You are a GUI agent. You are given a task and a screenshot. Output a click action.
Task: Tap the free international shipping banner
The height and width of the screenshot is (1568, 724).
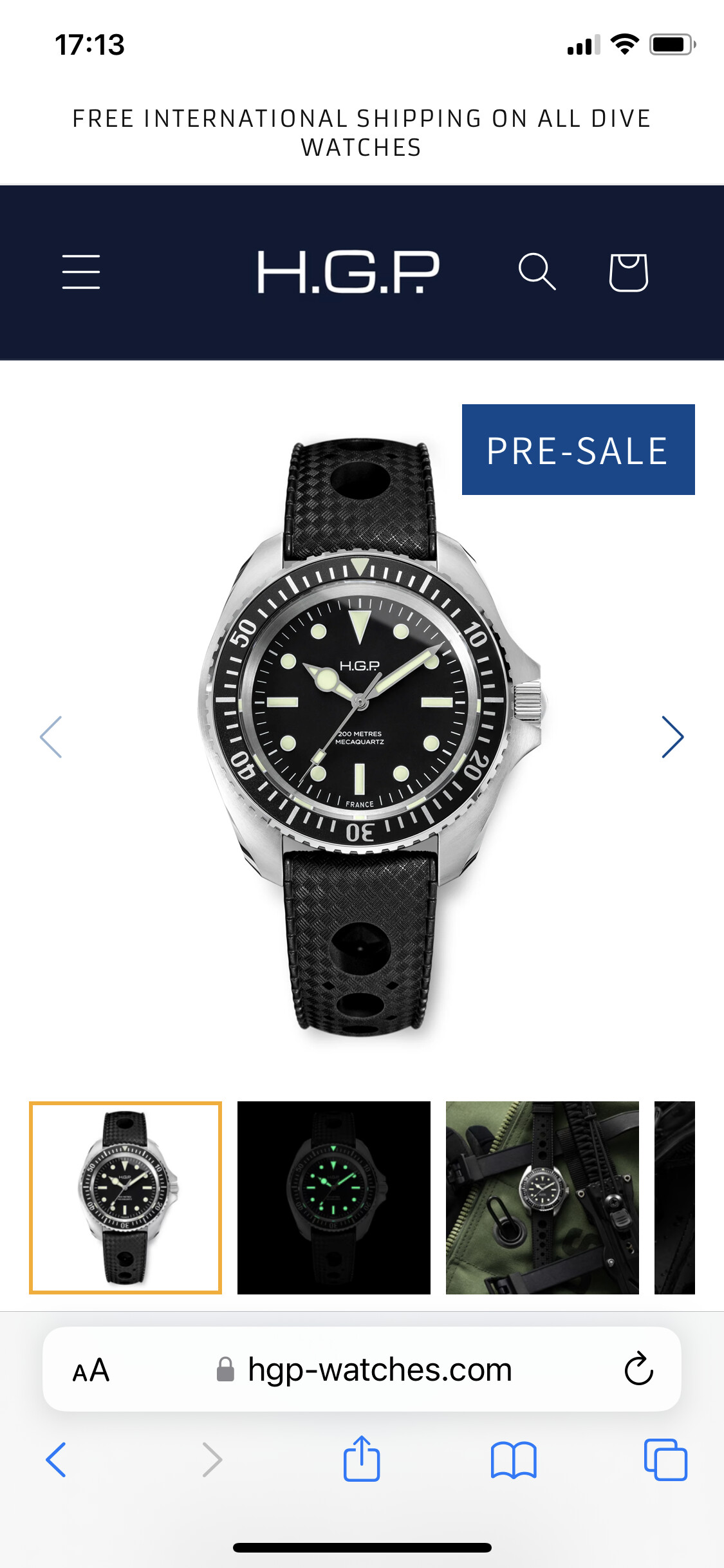362,133
